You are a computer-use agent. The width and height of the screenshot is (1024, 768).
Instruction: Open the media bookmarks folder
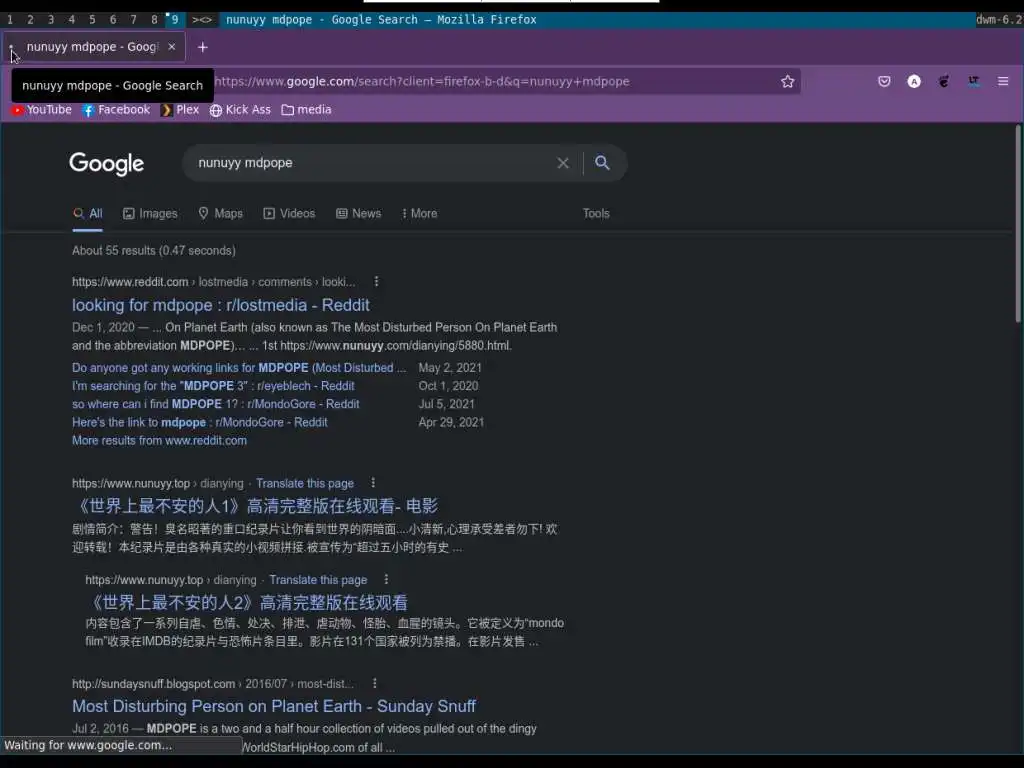[306, 110]
